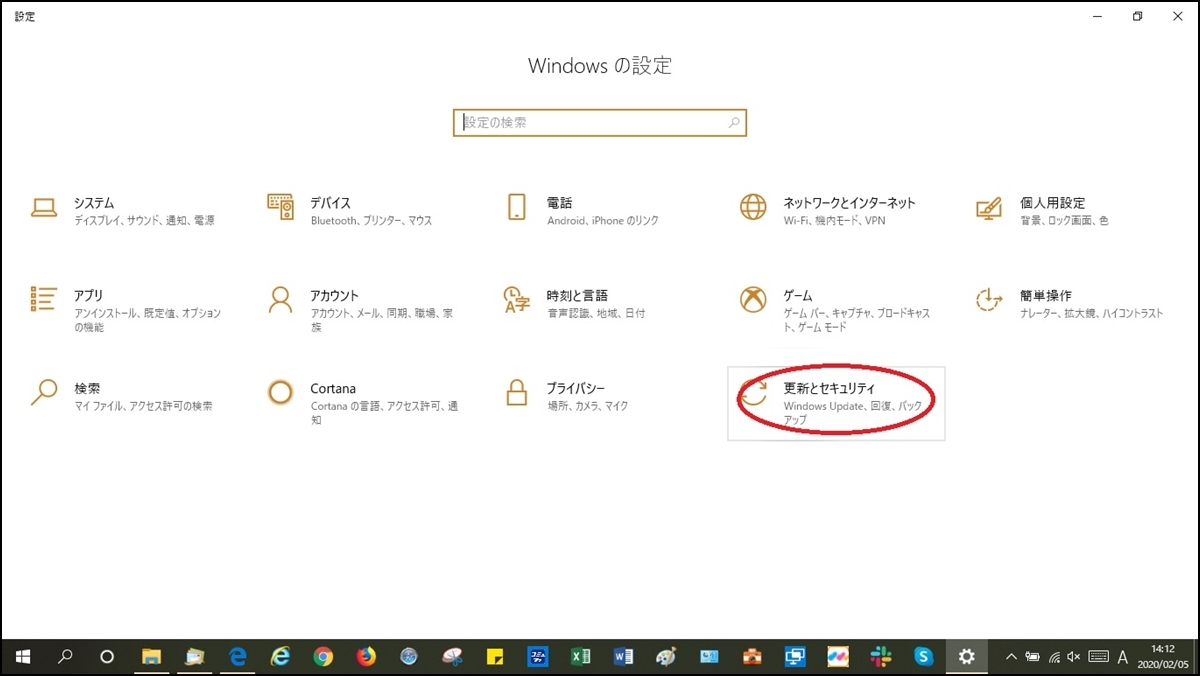1200x676 pixels.
Task: Open Paint from taskbar
Action: coord(666,657)
